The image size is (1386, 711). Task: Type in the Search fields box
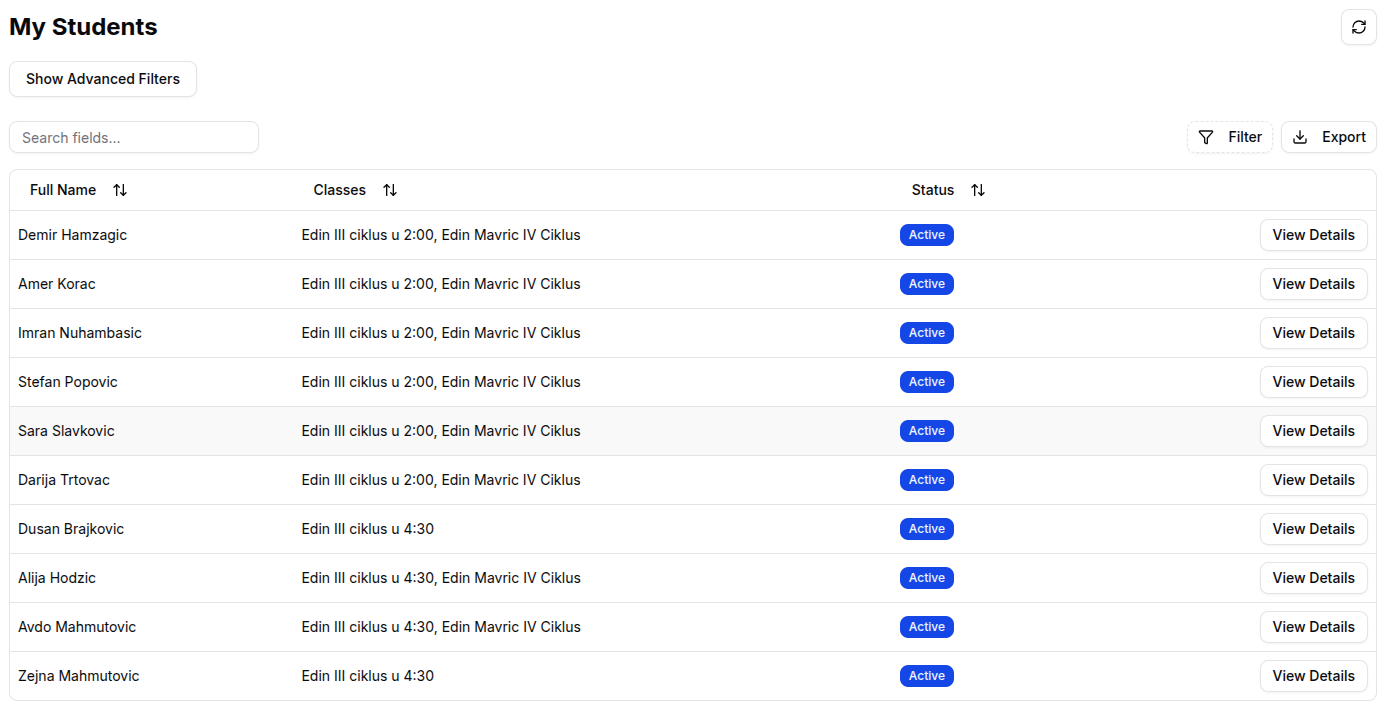tap(134, 137)
